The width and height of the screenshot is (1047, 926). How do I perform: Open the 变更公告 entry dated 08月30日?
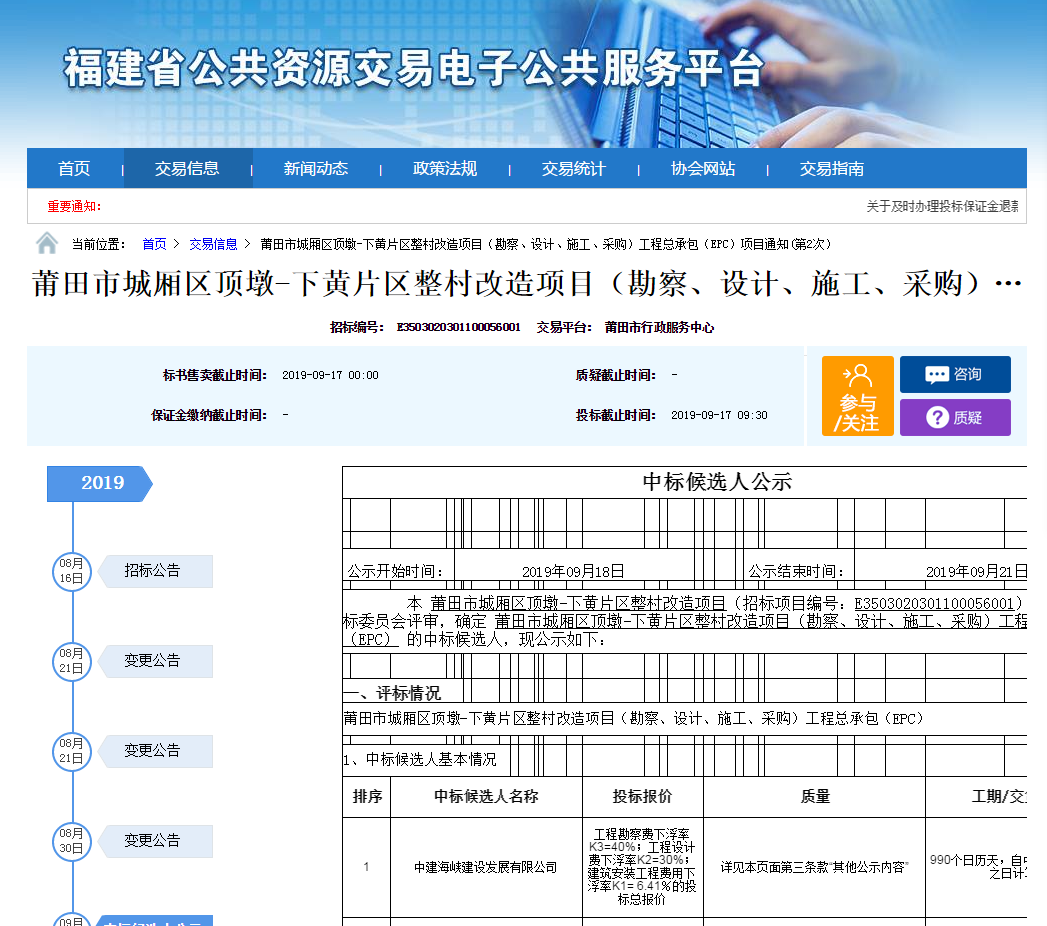(x=153, y=841)
